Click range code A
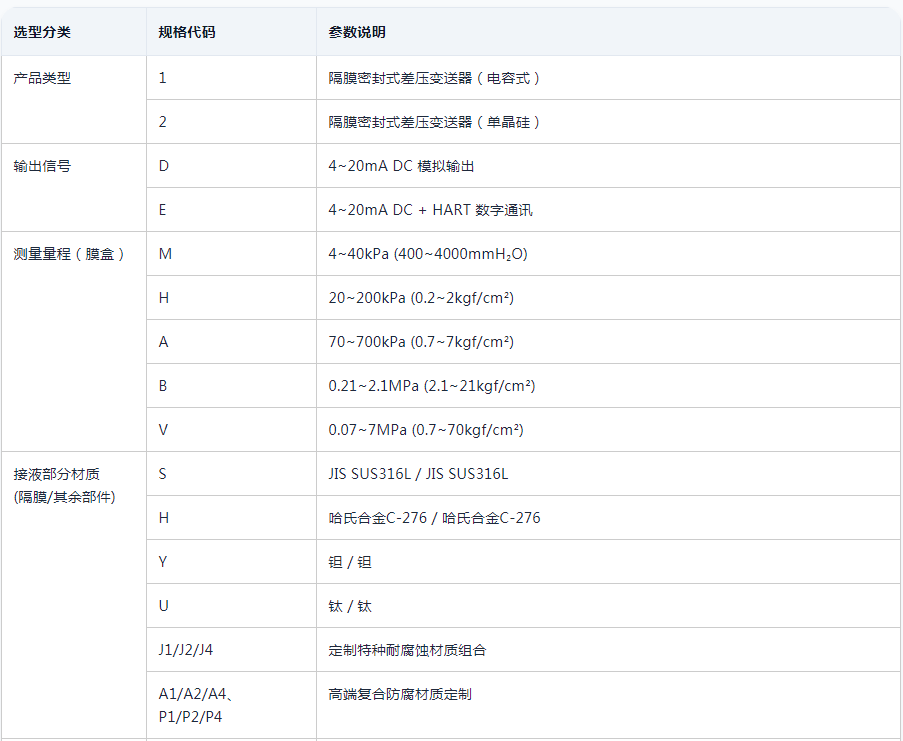903x741 pixels. tap(164, 342)
